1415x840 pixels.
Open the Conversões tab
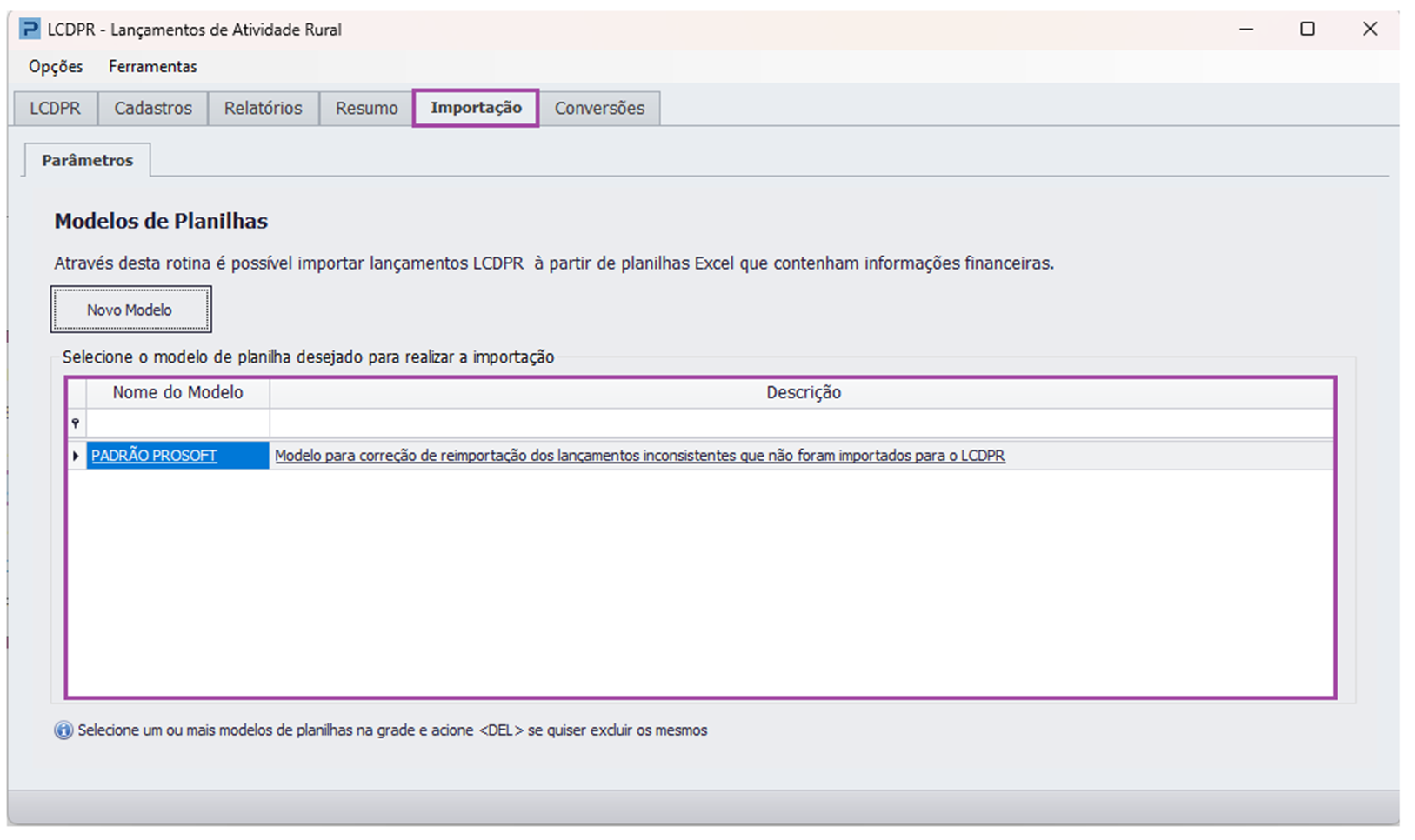pyautogui.click(x=600, y=109)
